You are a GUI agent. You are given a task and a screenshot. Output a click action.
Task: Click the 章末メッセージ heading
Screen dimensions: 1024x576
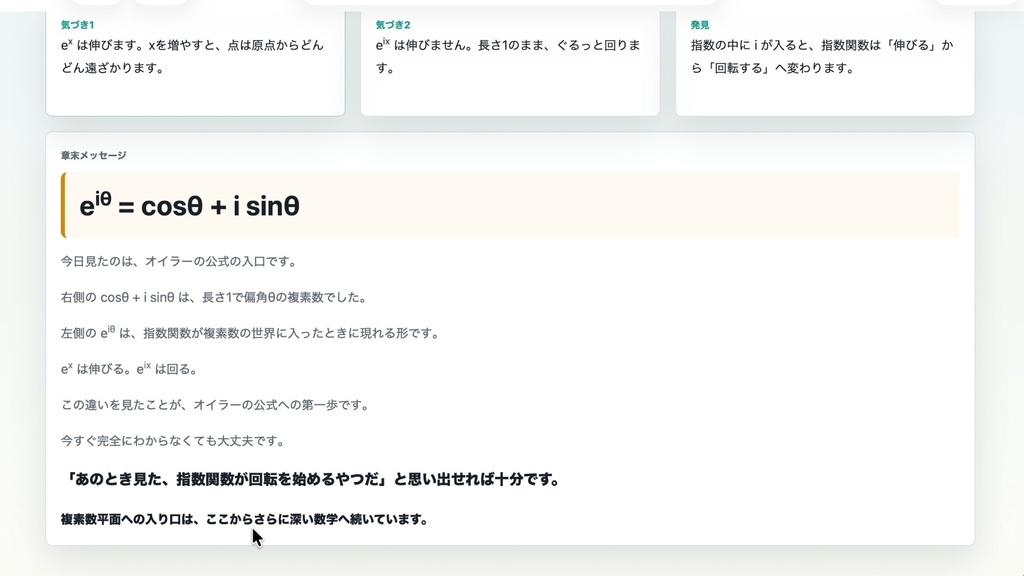click(x=93, y=155)
